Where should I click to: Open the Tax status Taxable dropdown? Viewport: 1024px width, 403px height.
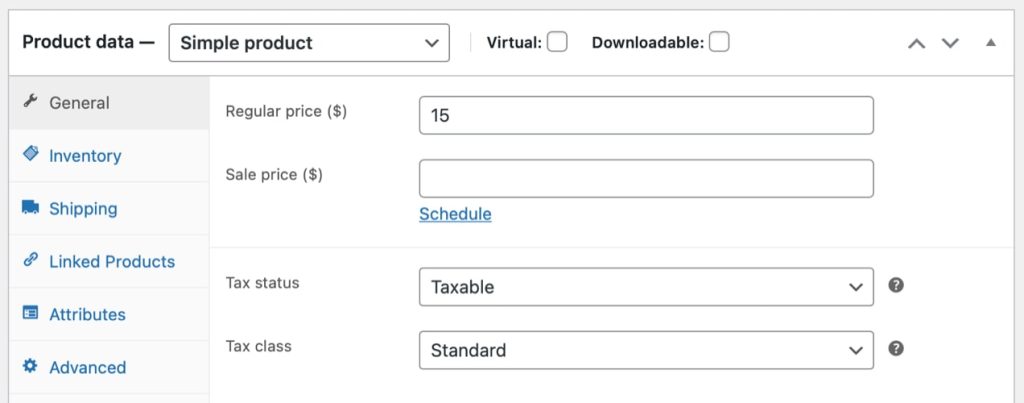click(646, 287)
